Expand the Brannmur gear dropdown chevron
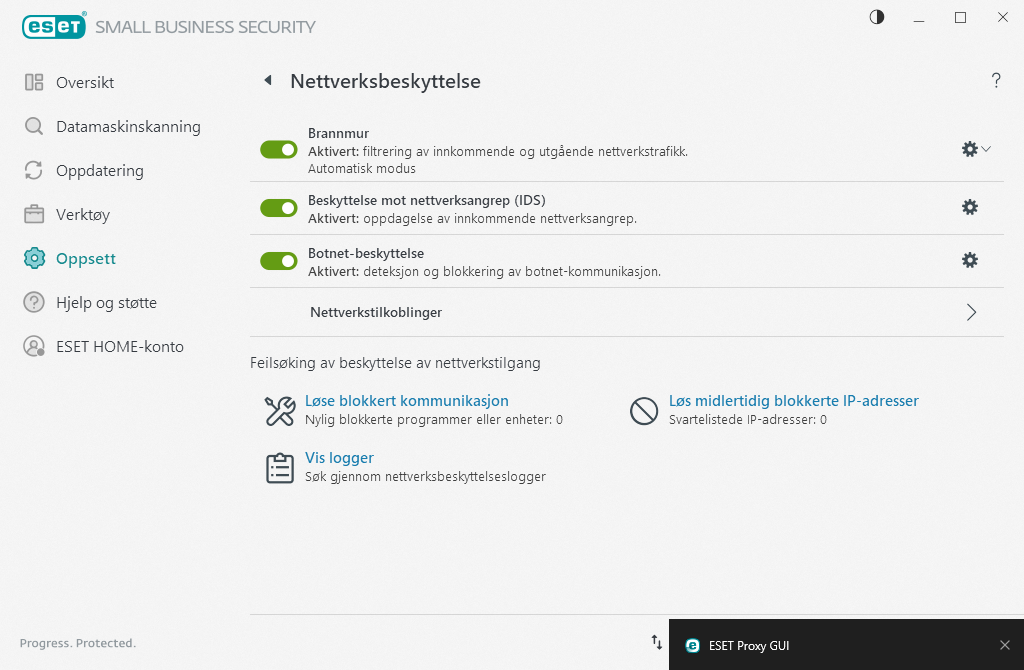Viewport: 1024px width, 670px height. point(986,150)
